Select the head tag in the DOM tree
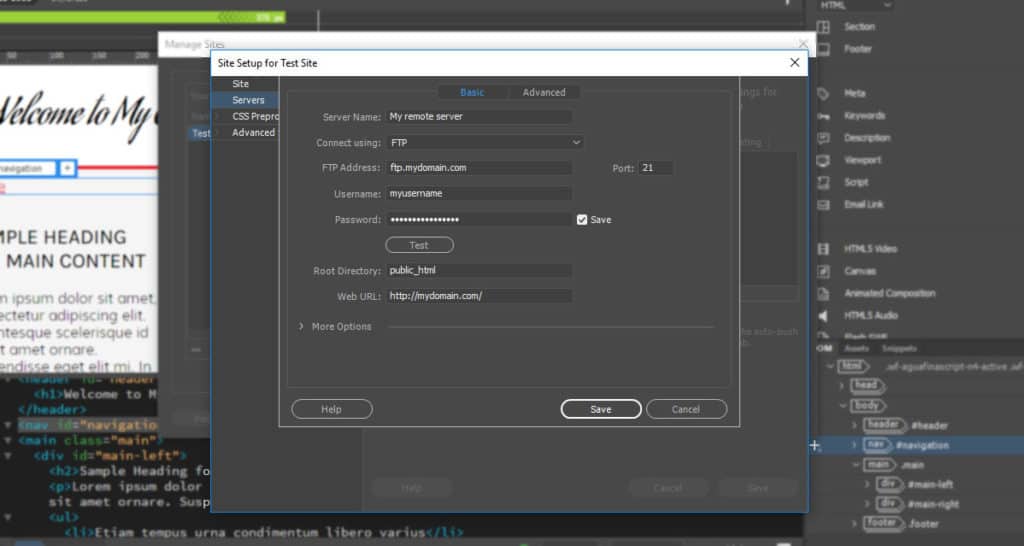This screenshot has width=1024, height=546. [866, 386]
